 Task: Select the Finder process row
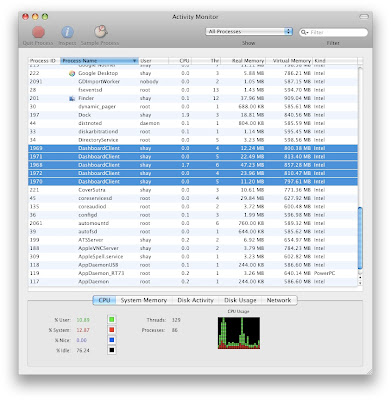coord(193,98)
